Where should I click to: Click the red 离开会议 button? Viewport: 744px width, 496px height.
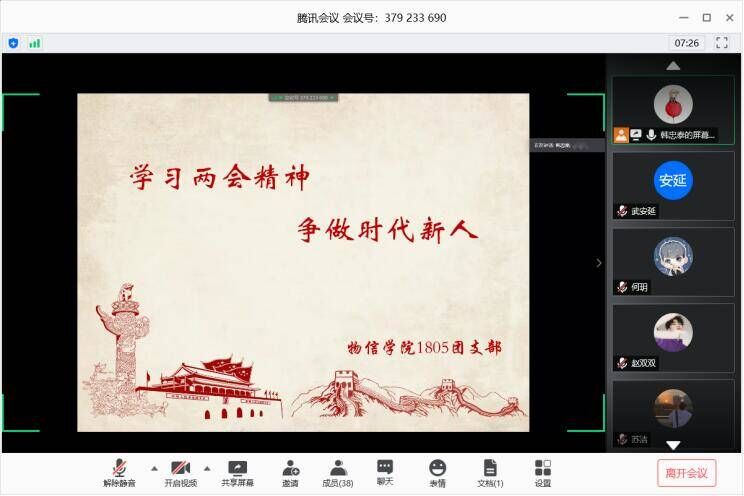click(686, 472)
